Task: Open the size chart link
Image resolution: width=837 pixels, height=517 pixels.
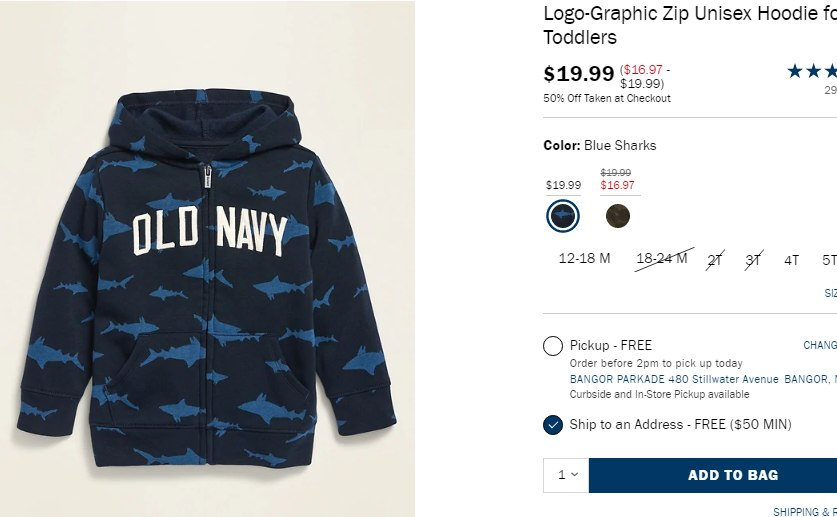Action: (830, 293)
